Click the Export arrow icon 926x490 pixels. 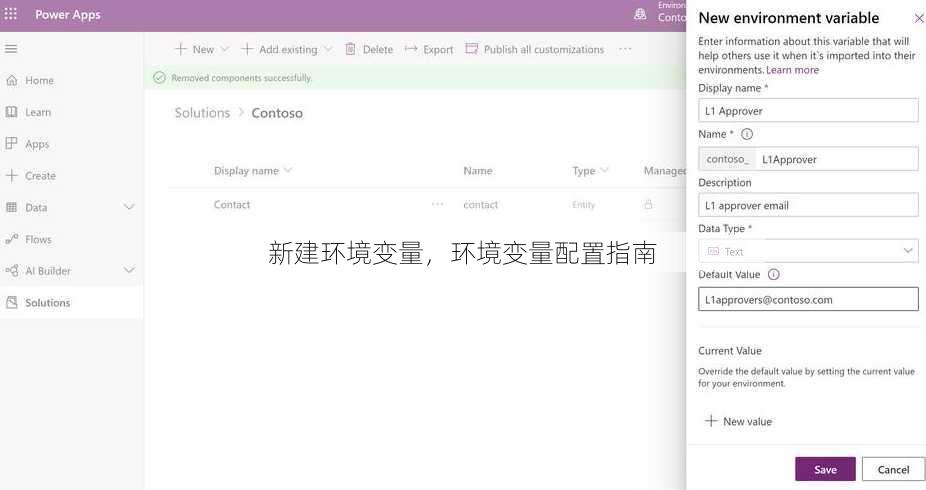tap(411, 49)
